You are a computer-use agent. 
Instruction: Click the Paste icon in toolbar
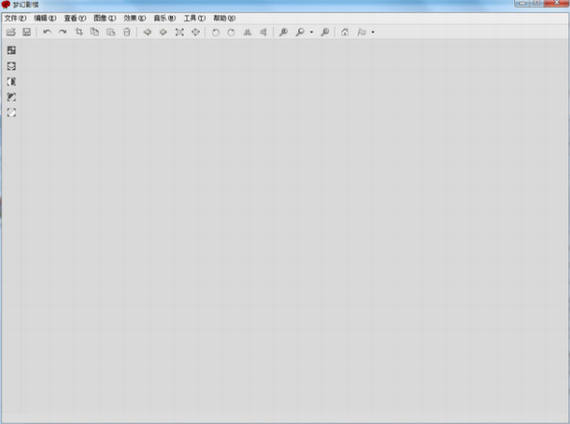coord(111,32)
